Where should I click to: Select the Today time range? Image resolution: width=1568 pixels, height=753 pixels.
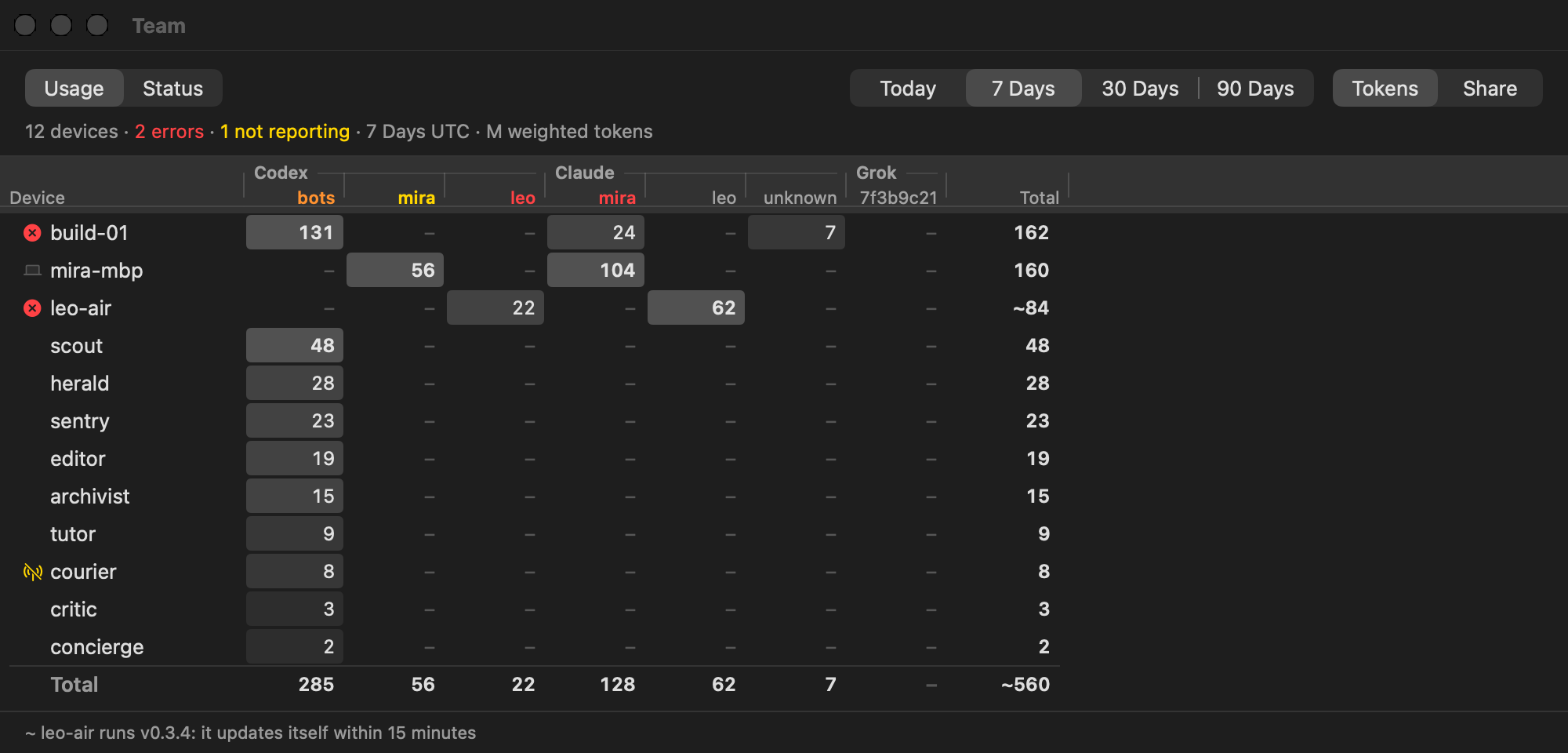coord(908,88)
